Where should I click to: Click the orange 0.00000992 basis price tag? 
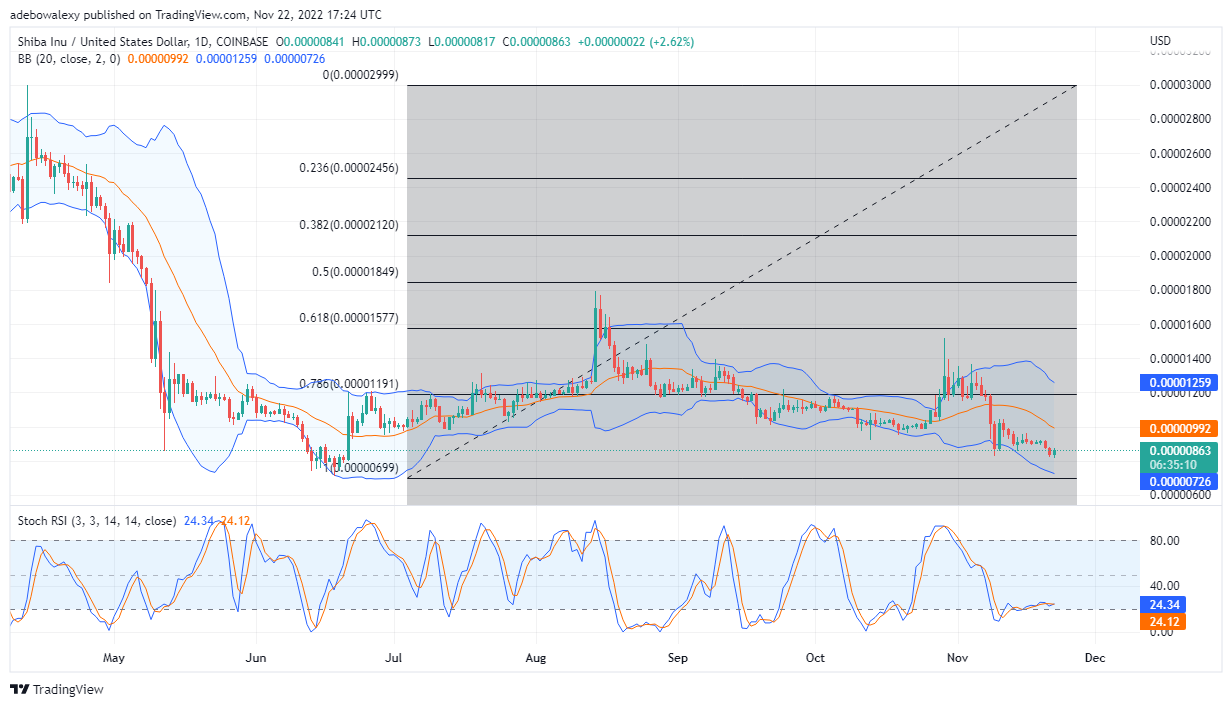click(x=1180, y=428)
